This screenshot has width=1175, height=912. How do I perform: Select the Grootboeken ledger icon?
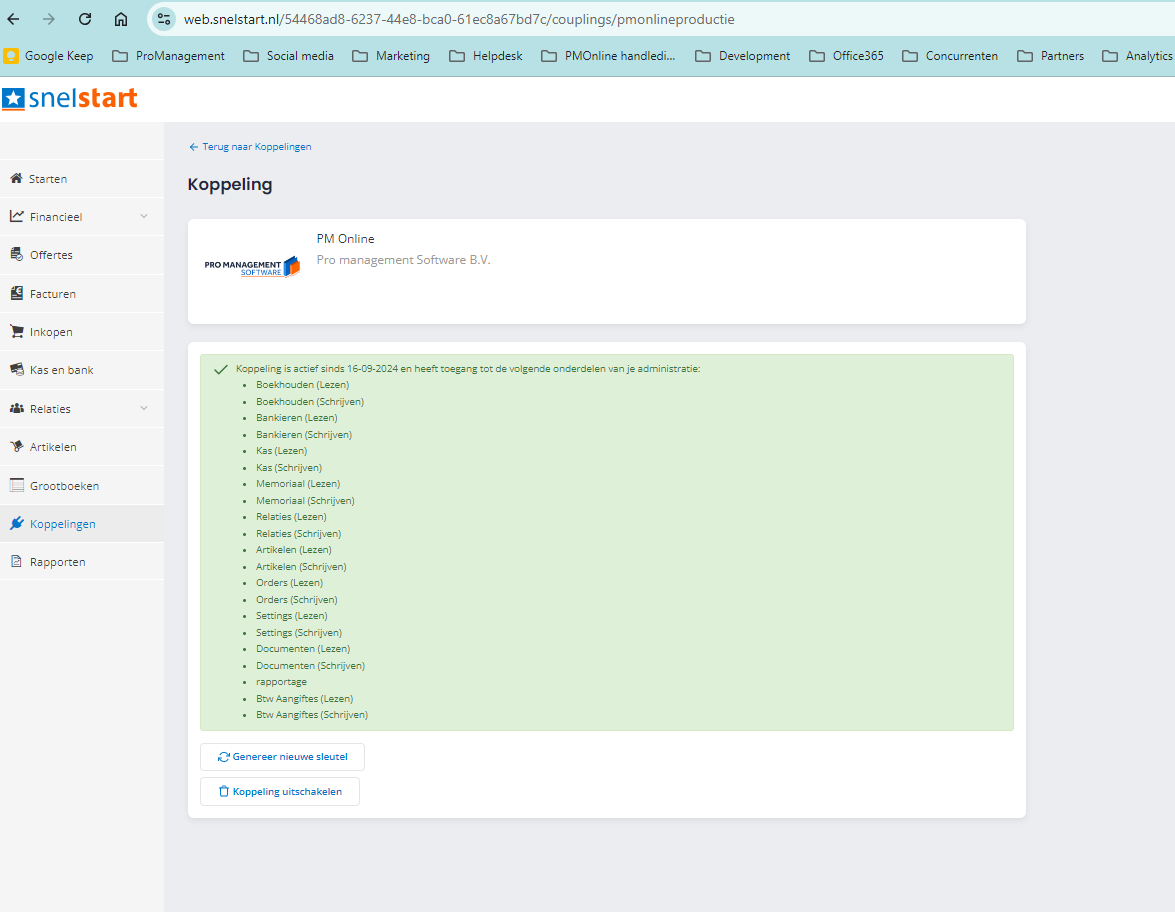[16, 485]
